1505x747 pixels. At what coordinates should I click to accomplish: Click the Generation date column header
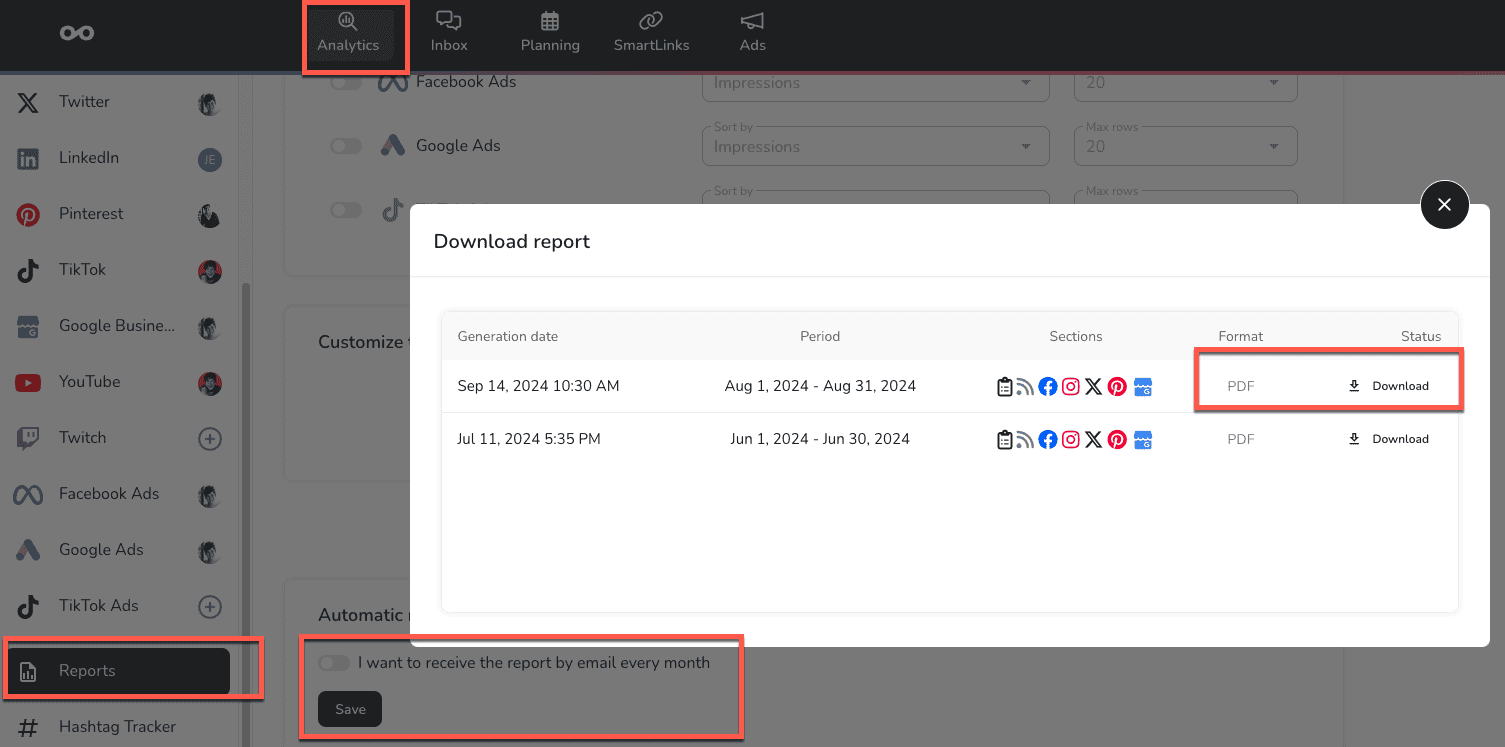click(x=507, y=337)
